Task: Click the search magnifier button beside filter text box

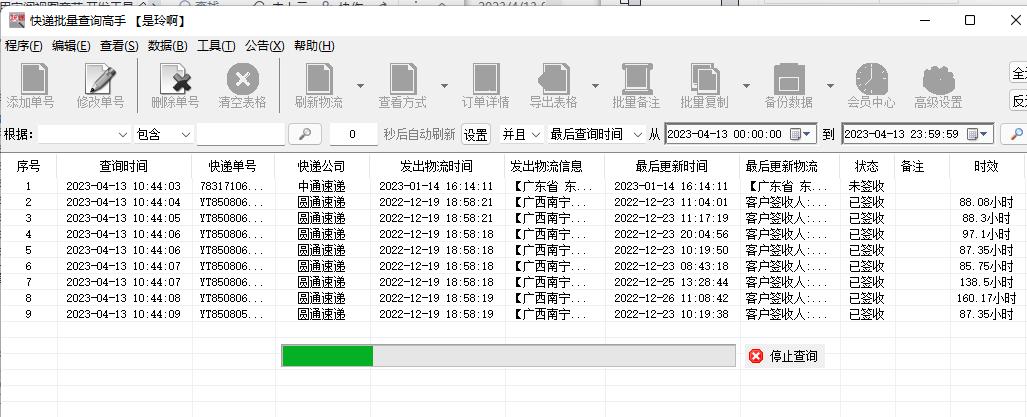Action: click(x=305, y=134)
